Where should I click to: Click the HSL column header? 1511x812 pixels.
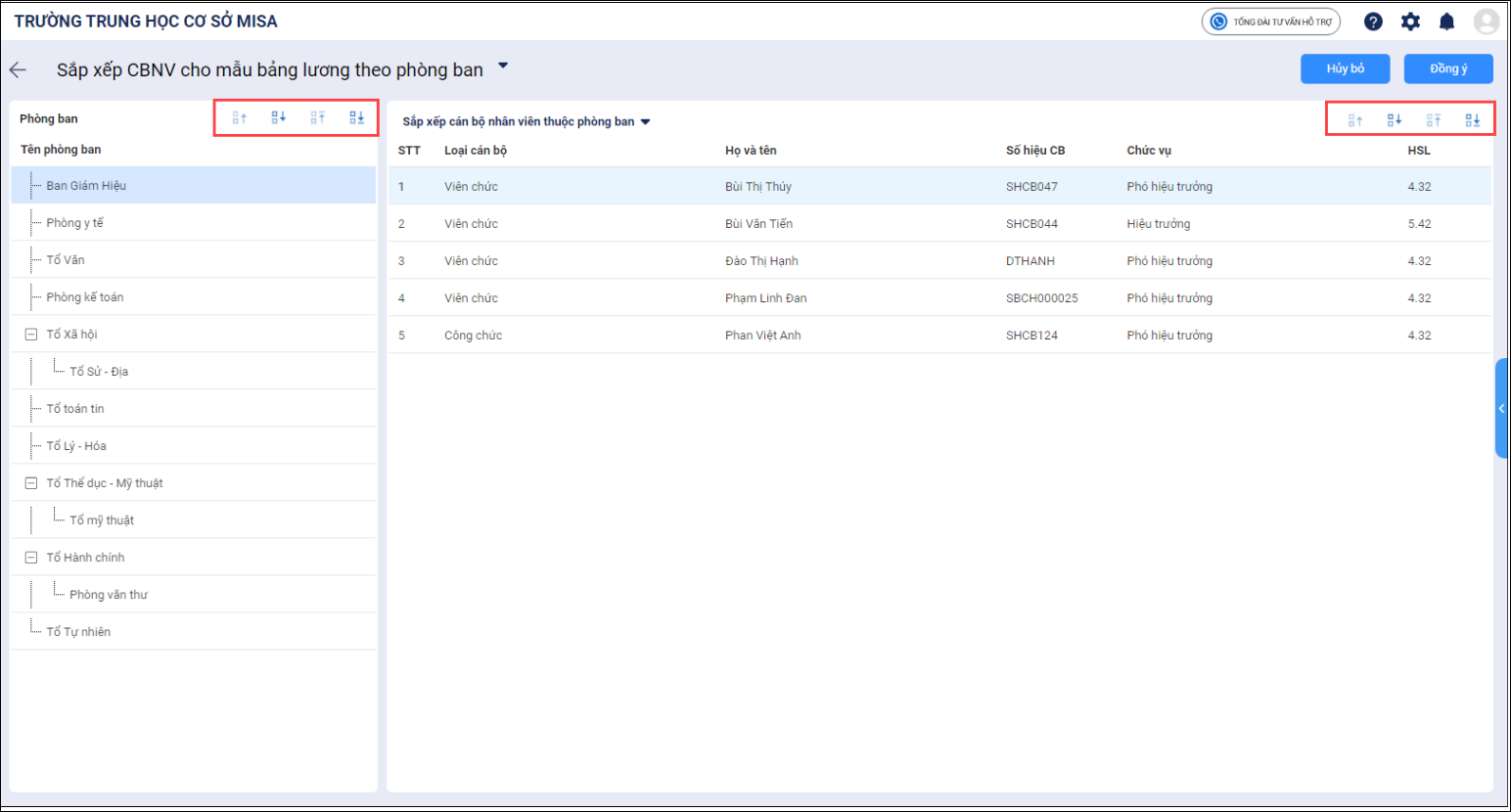tap(1419, 151)
